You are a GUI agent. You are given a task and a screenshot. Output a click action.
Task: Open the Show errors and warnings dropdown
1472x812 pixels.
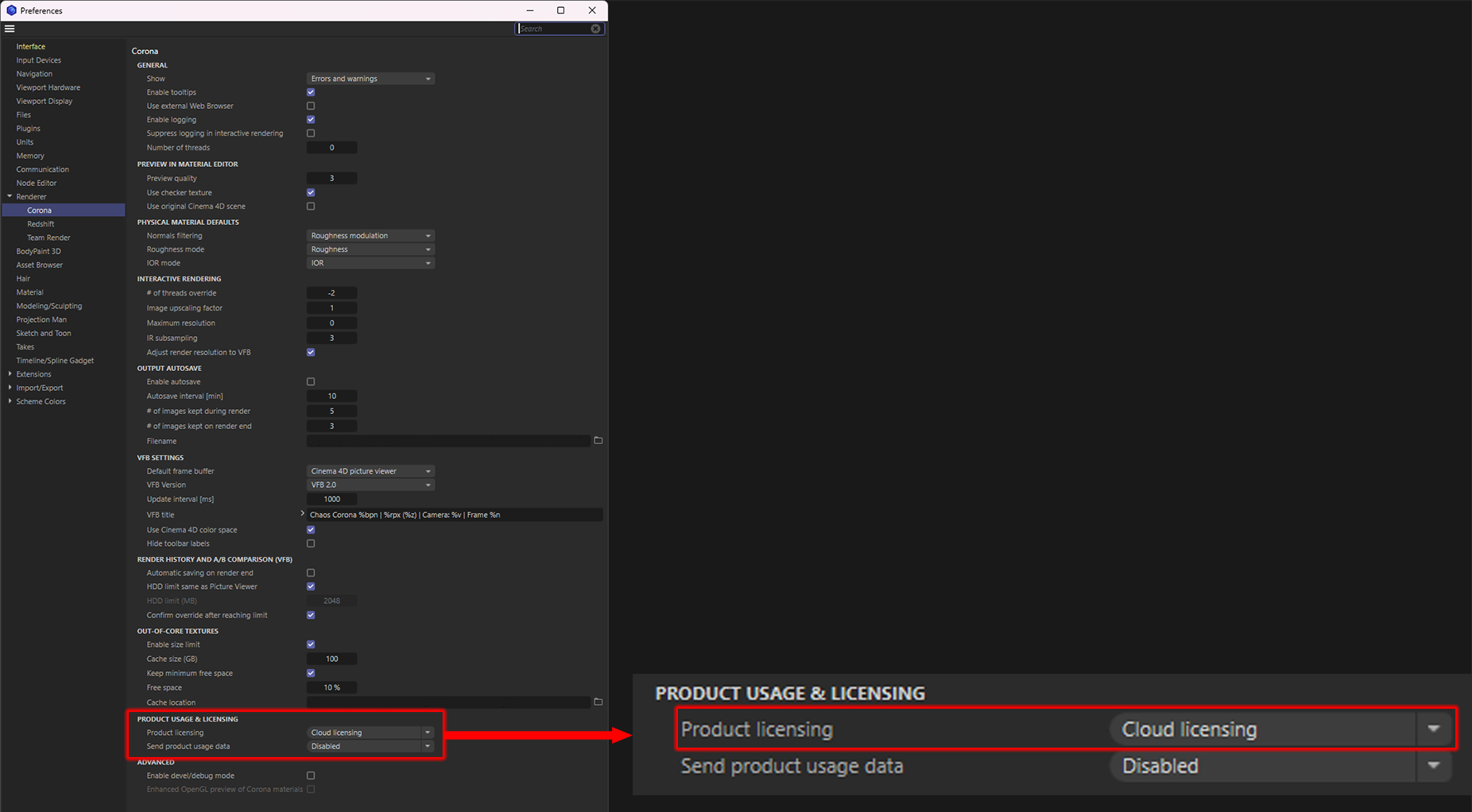[370, 79]
